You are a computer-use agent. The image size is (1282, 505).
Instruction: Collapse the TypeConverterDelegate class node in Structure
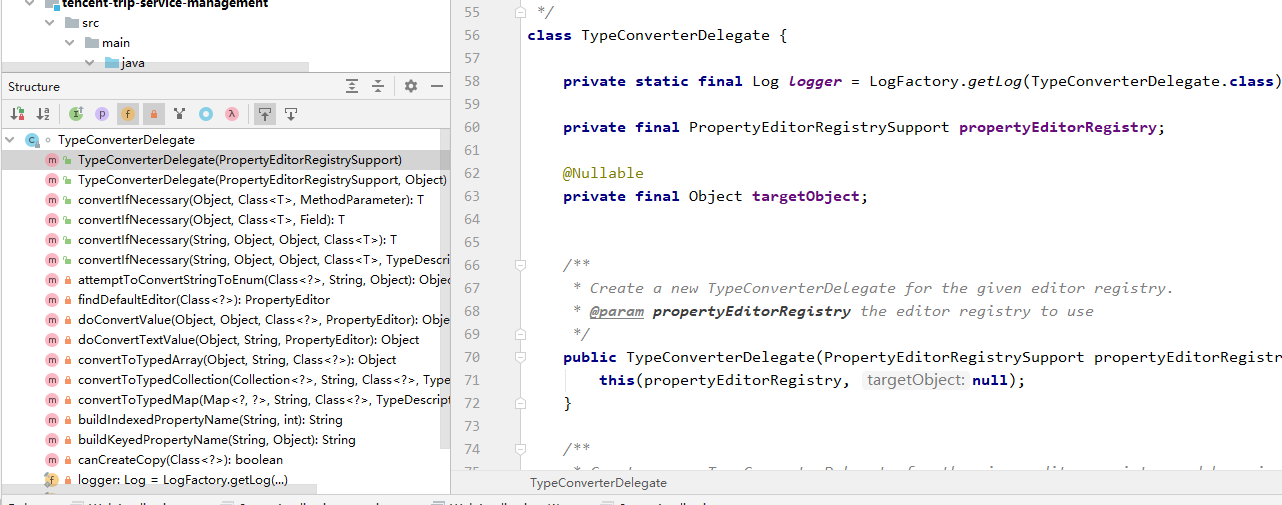click(10, 140)
